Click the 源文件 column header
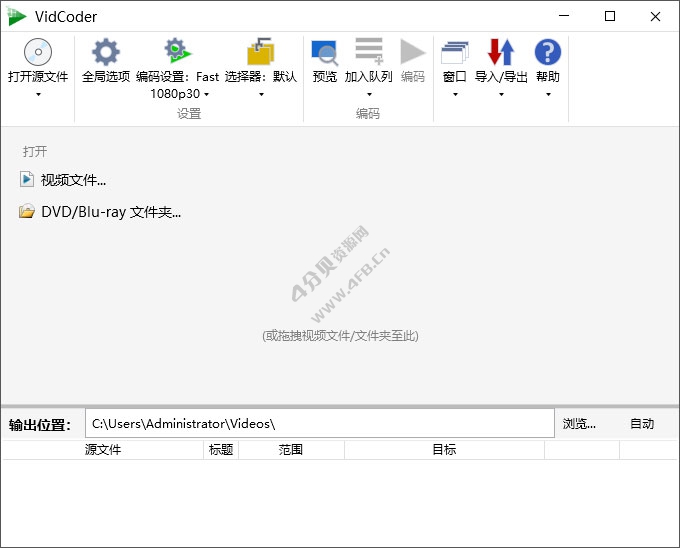The image size is (680, 548). coord(103,450)
